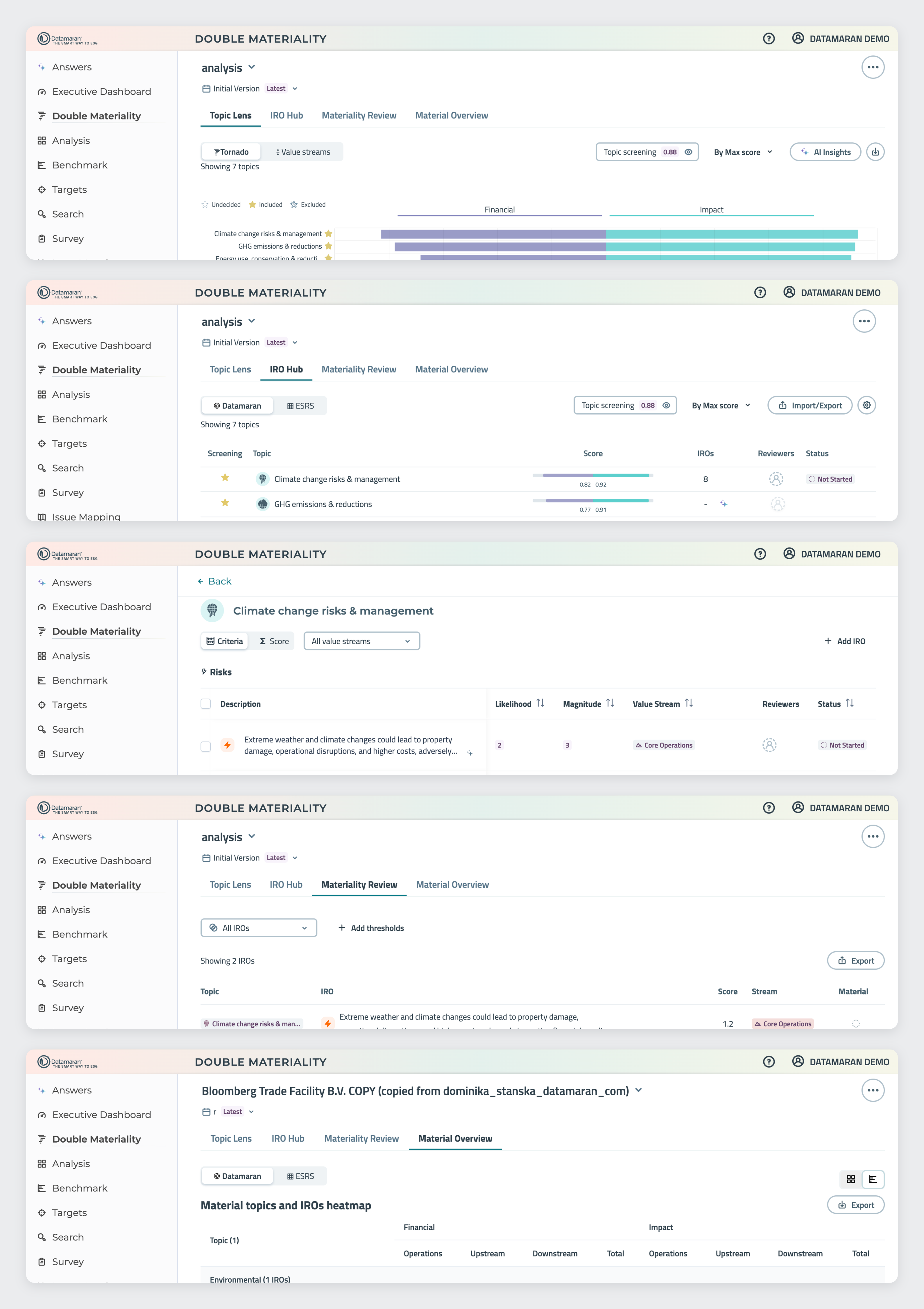The width and height of the screenshot is (924, 1309).
Task: Select ESRS in the Material topics heatmap view
Action: [x=300, y=1176]
